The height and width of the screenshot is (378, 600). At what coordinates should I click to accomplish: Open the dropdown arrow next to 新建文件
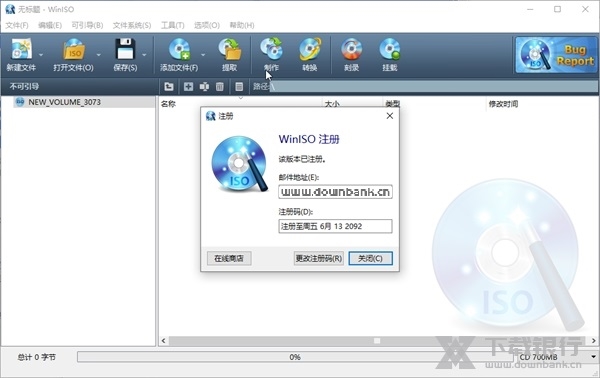(x=41, y=55)
